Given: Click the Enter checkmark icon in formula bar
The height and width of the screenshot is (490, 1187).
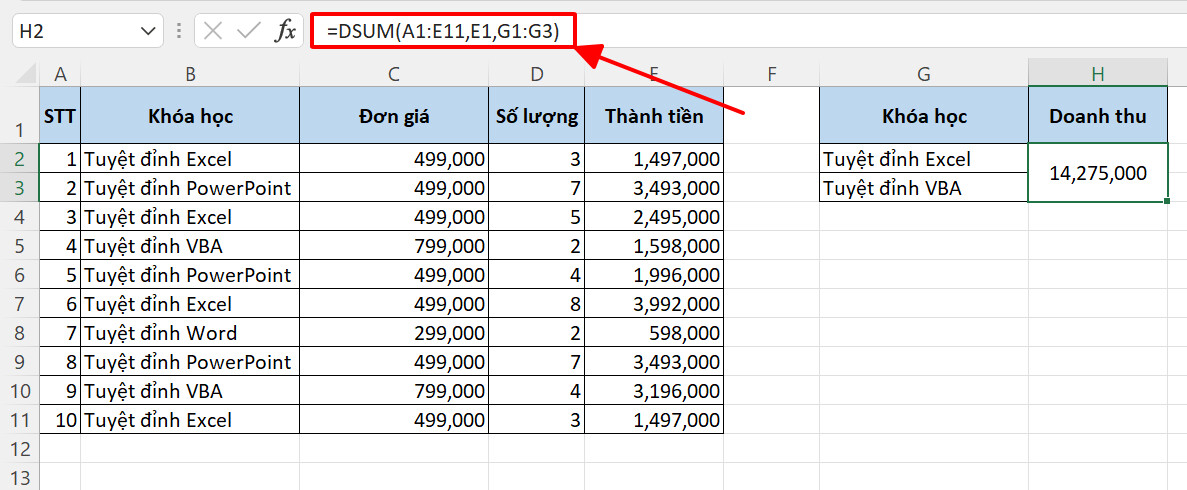Looking at the screenshot, I should click(248, 31).
